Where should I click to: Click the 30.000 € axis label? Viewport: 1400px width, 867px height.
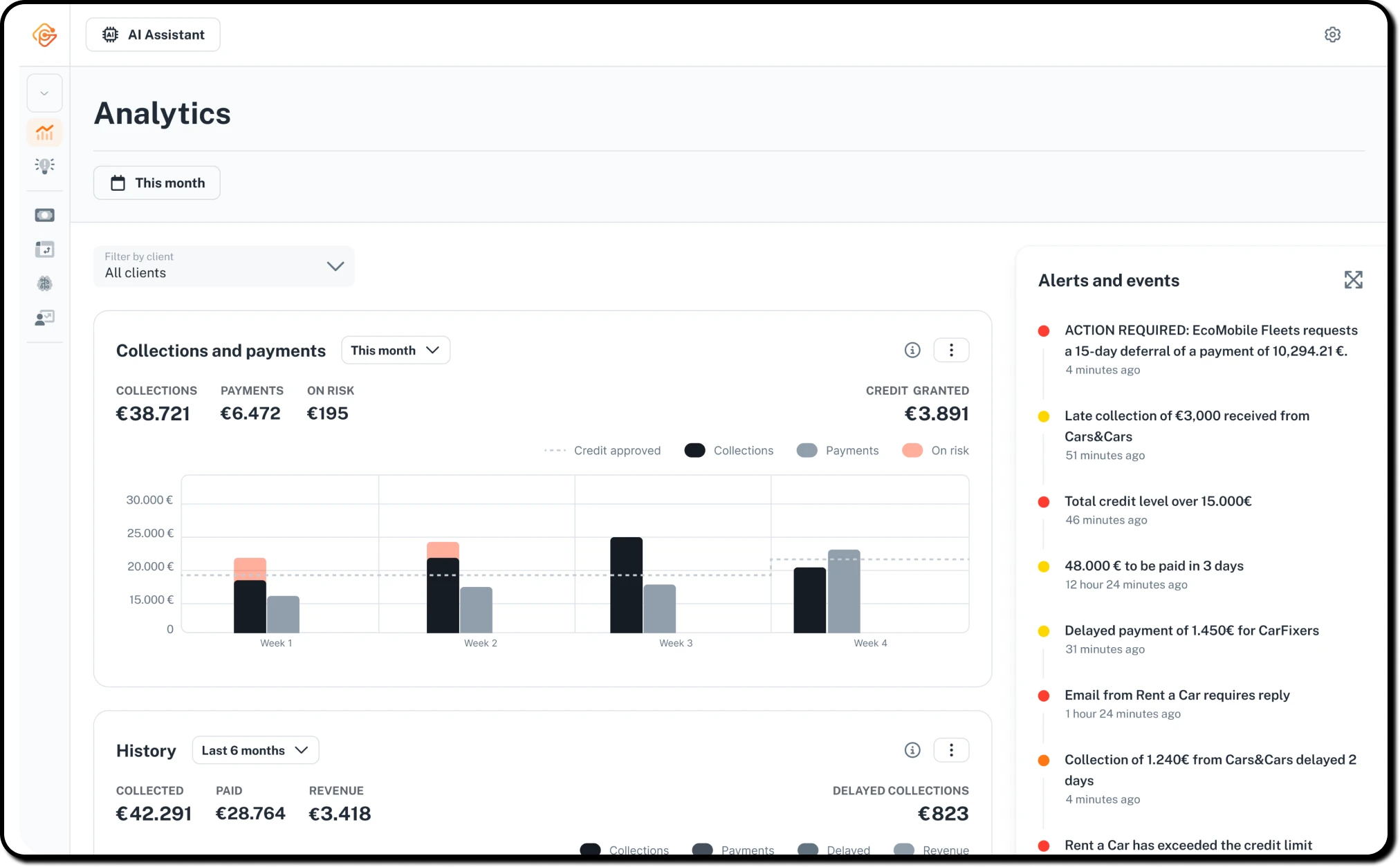149,500
